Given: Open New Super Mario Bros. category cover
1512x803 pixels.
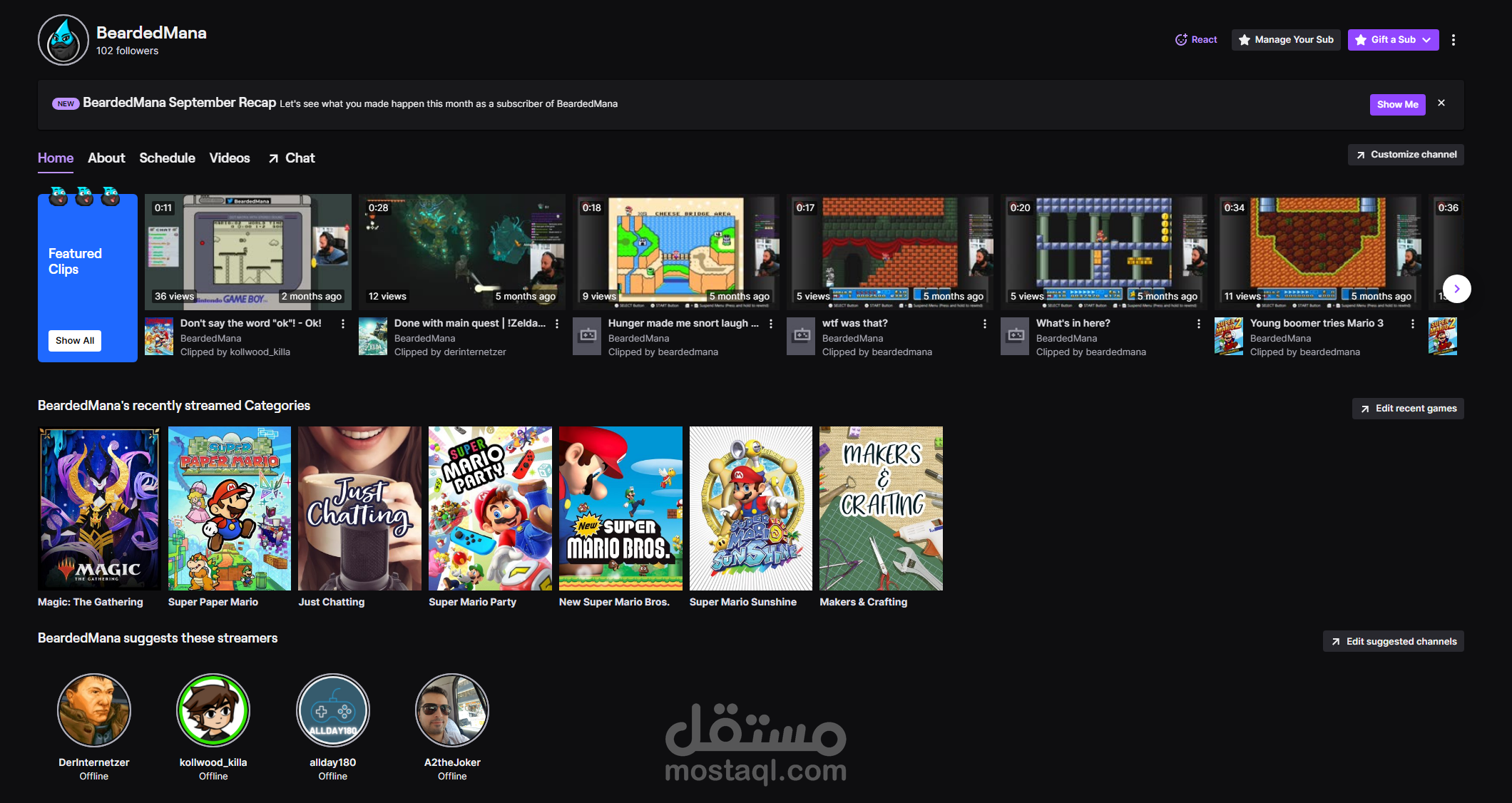Looking at the screenshot, I should pos(620,508).
